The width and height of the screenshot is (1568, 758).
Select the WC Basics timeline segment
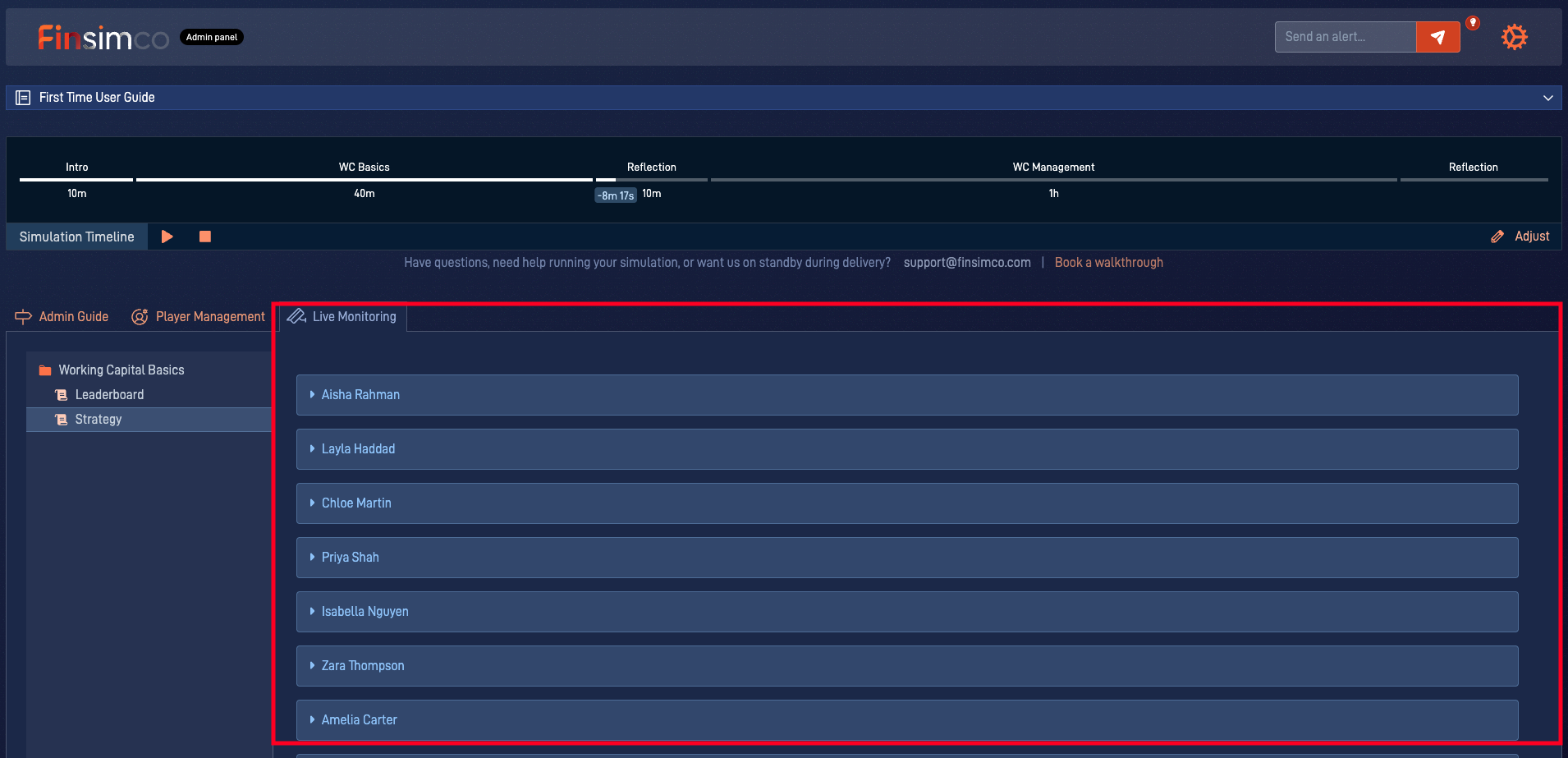364,179
